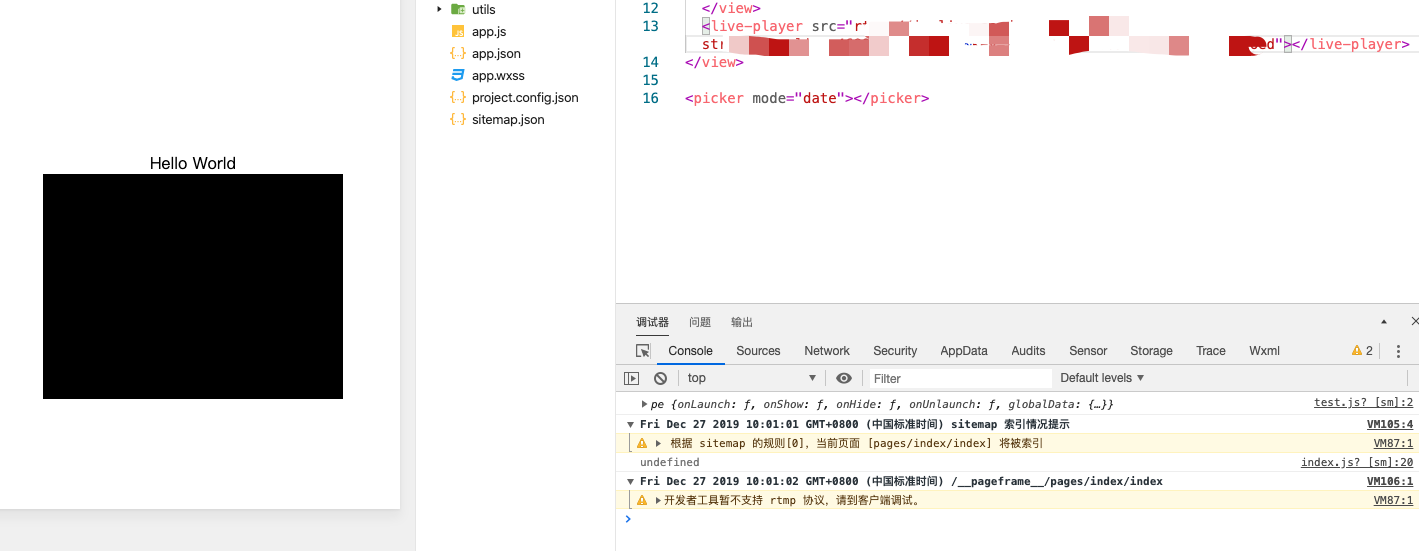Focus the console Filter field
This screenshot has width=1419, height=551.
(960, 378)
